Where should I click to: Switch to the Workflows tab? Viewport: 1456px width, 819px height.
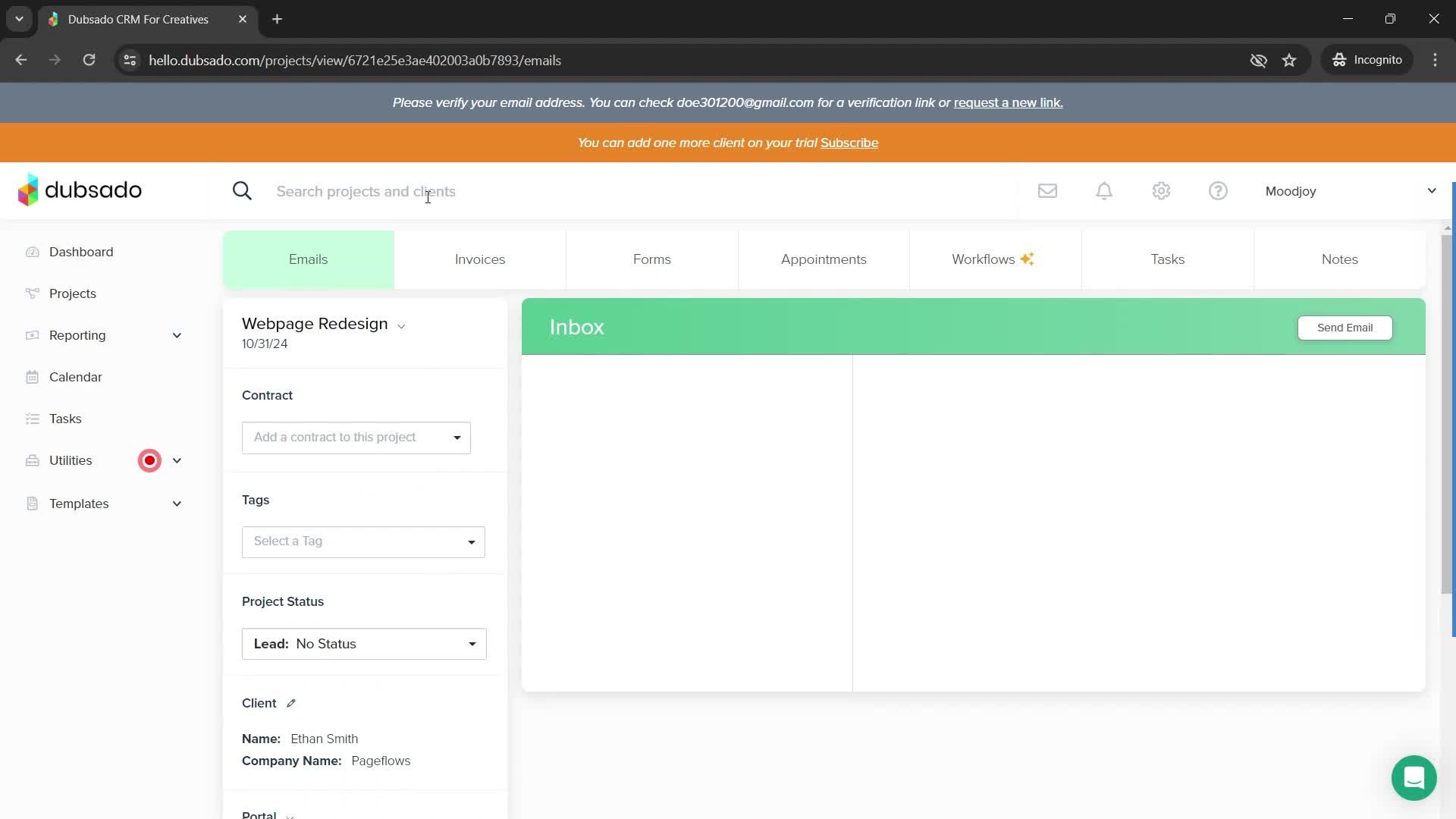995,259
